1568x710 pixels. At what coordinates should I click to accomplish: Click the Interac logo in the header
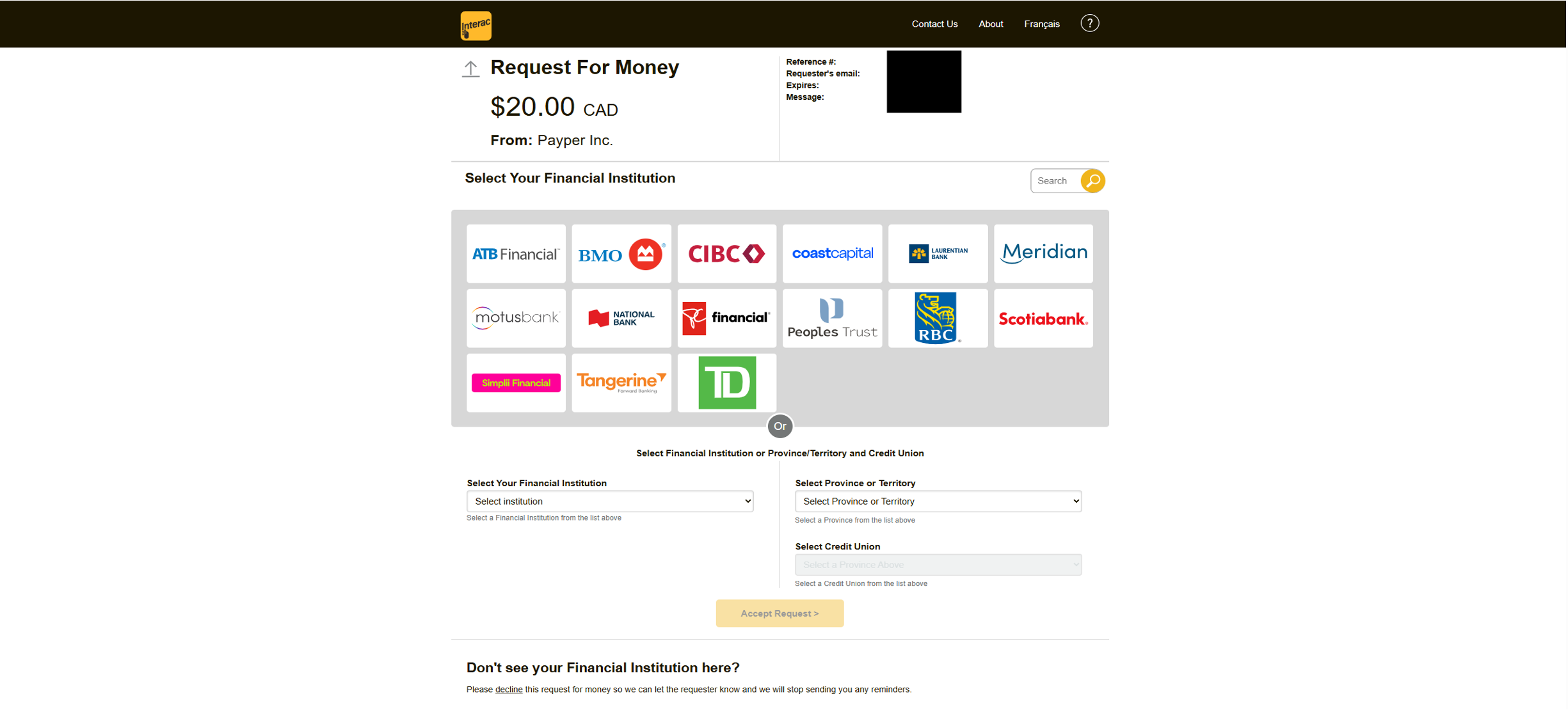[x=476, y=26]
